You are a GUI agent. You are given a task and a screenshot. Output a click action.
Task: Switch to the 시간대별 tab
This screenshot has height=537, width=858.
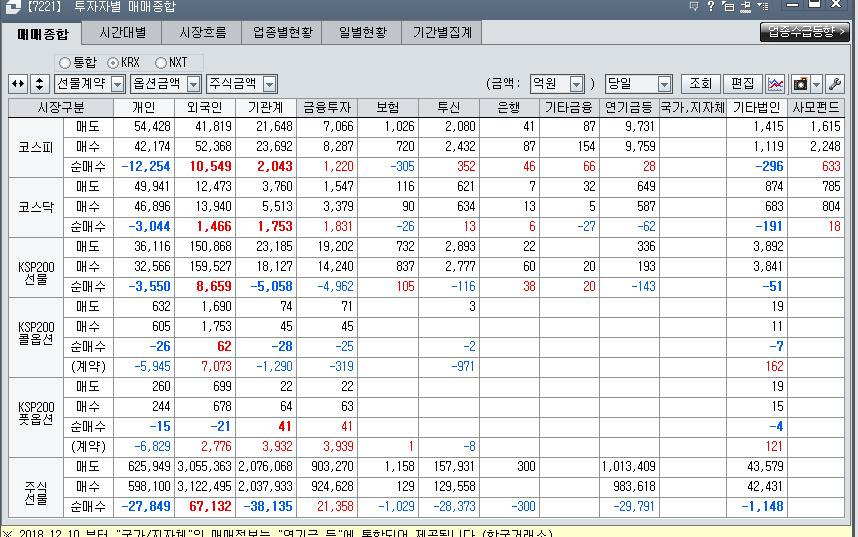click(x=123, y=32)
